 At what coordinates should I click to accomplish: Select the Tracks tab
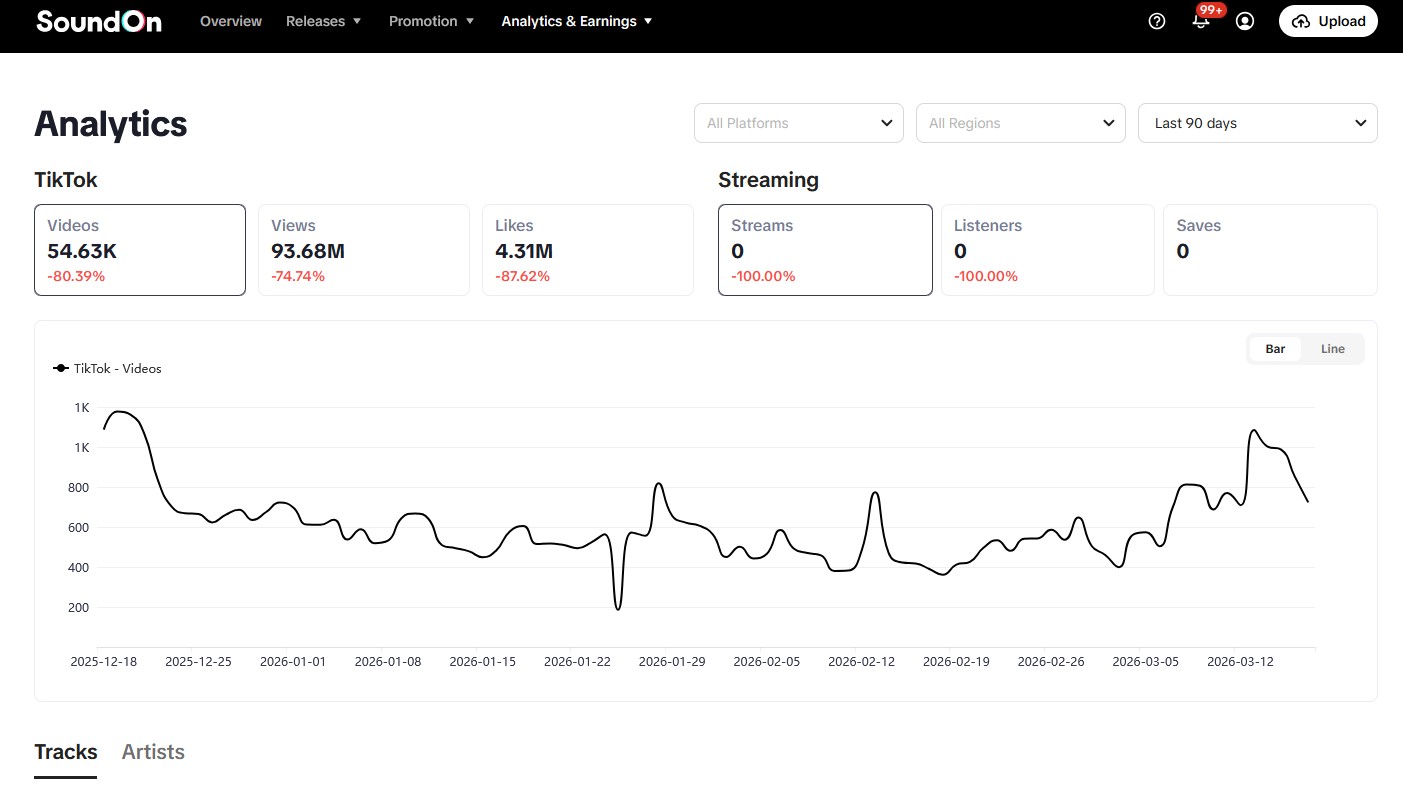pyautogui.click(x=65, y=751)
